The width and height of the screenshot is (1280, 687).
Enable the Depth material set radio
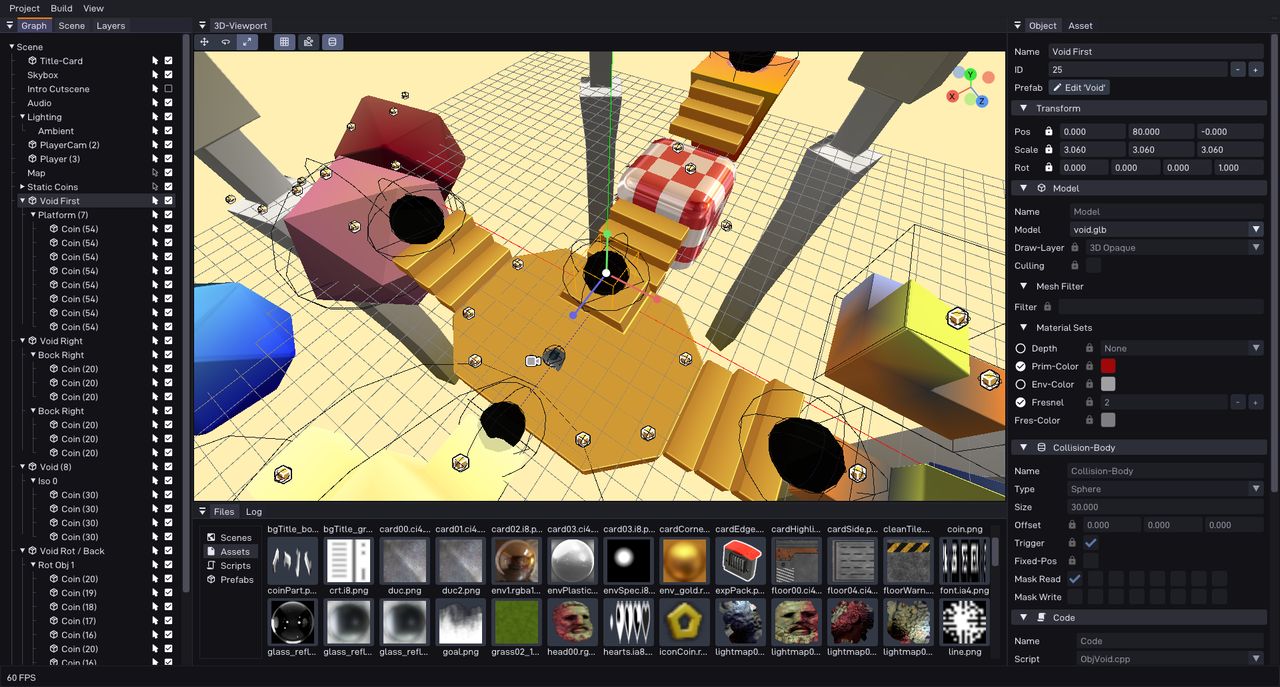(1021, 348)
